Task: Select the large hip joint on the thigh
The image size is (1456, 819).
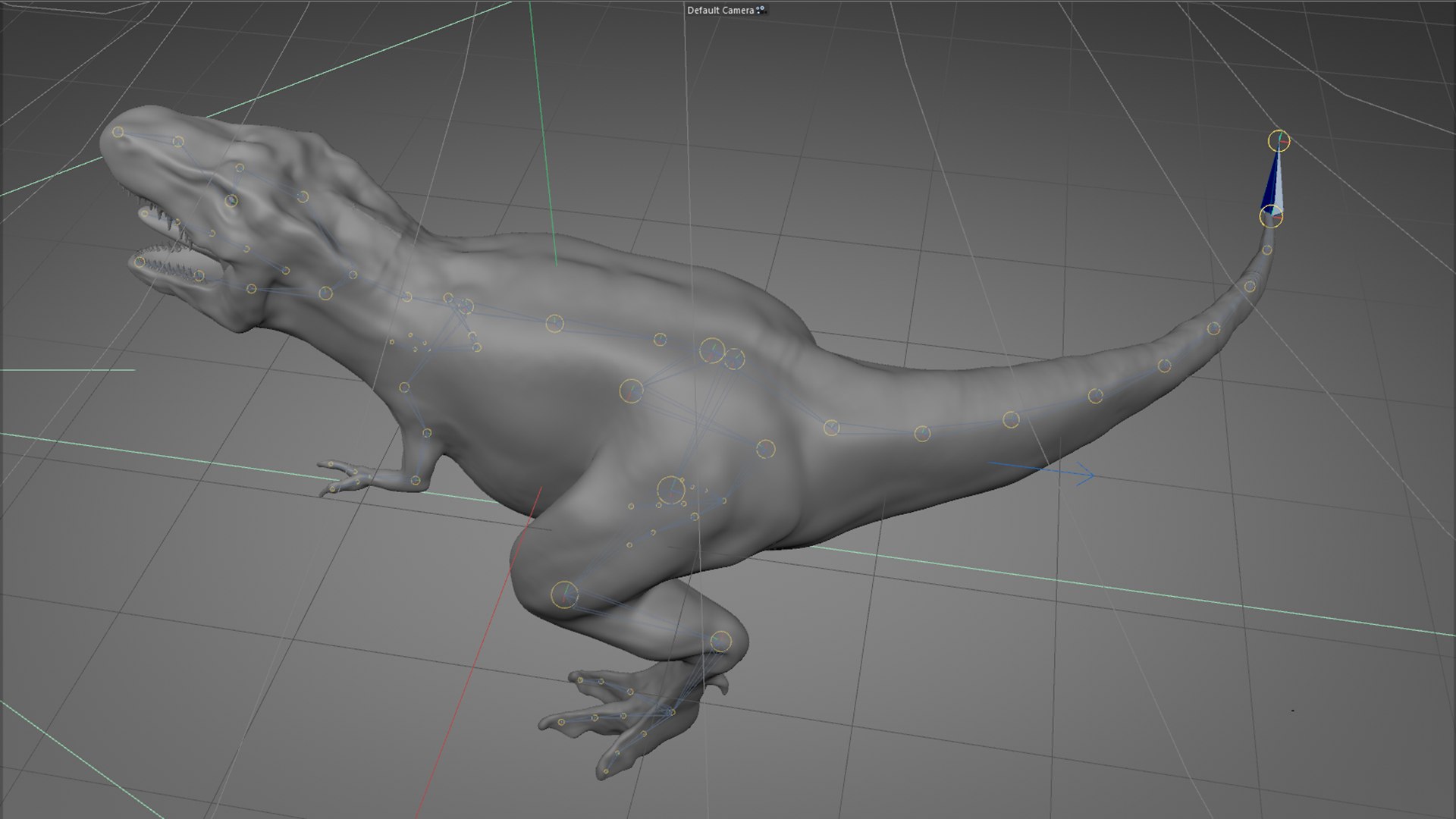Action: [670, 491]
